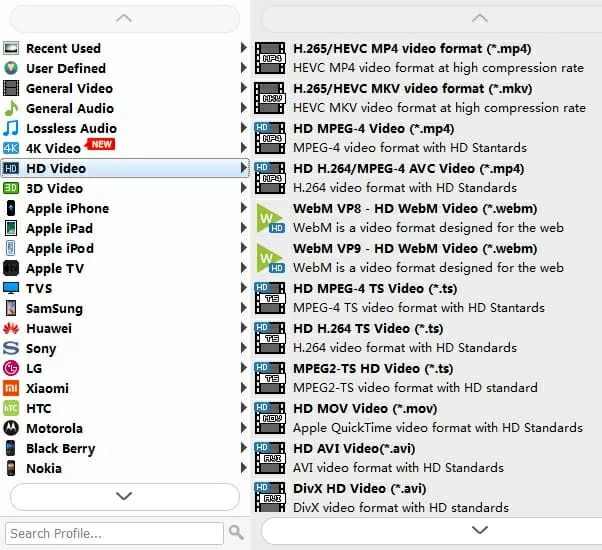The image size is (602, 550).
Task: Choose the 3D Video category
Action: (x=125, y=188)
